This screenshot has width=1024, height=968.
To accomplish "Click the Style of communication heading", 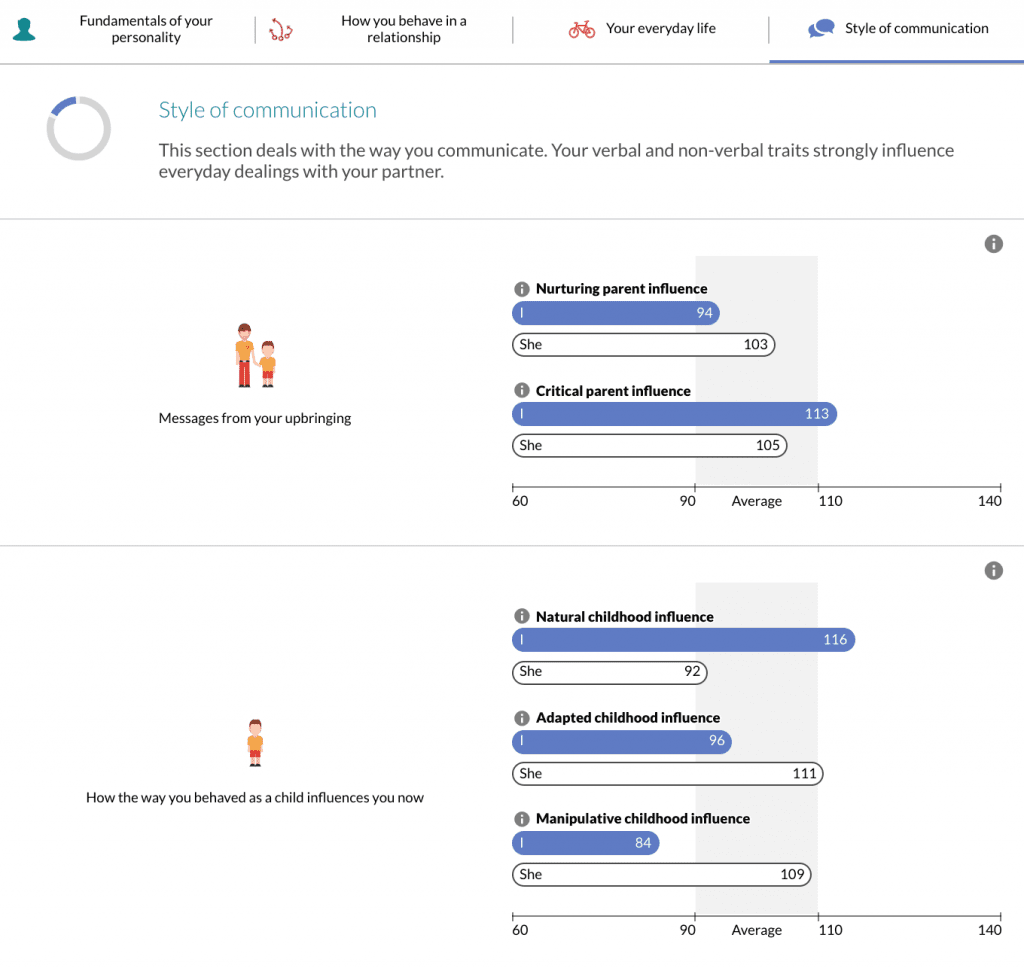I will [268, 111].
